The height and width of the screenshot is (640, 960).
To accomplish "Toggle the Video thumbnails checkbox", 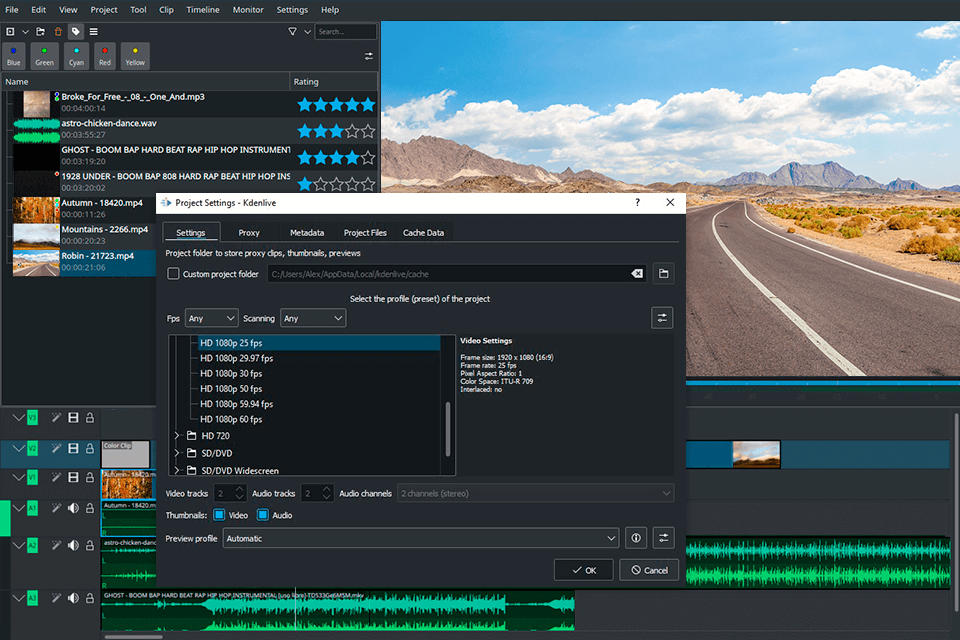I will click(x=219, y=515).
